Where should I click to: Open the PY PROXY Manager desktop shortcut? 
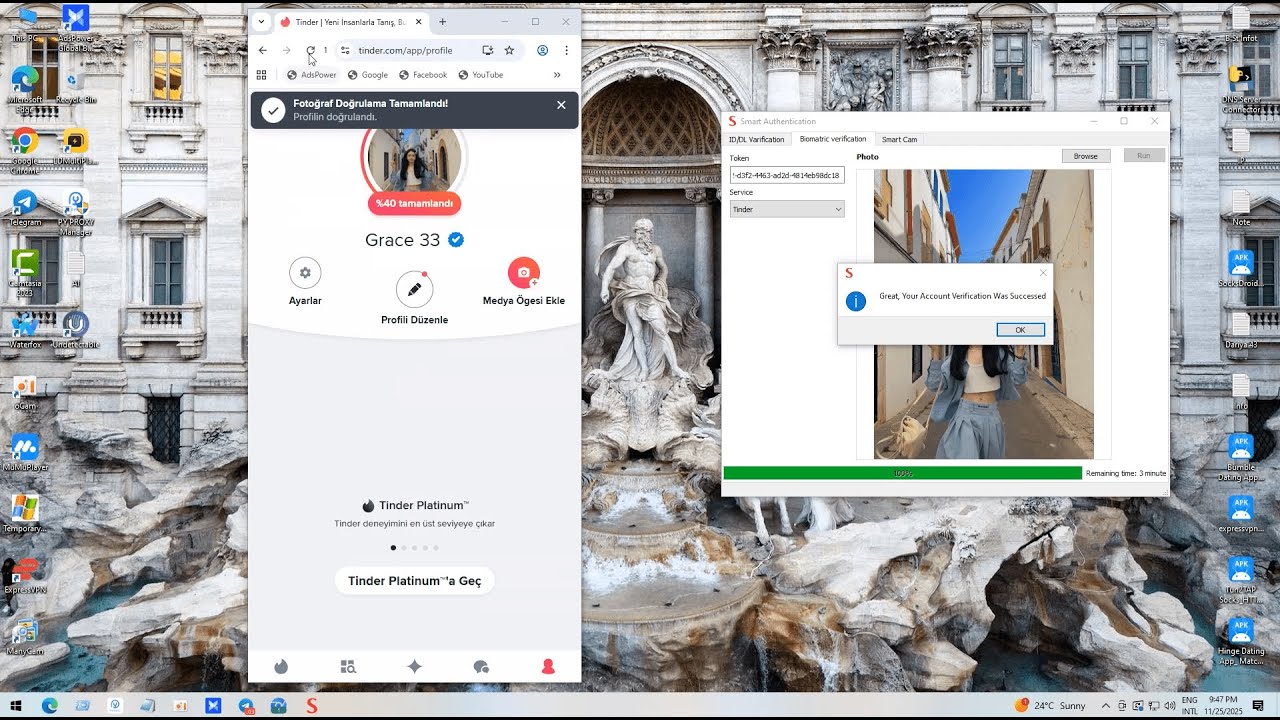(x=76, y=213)
